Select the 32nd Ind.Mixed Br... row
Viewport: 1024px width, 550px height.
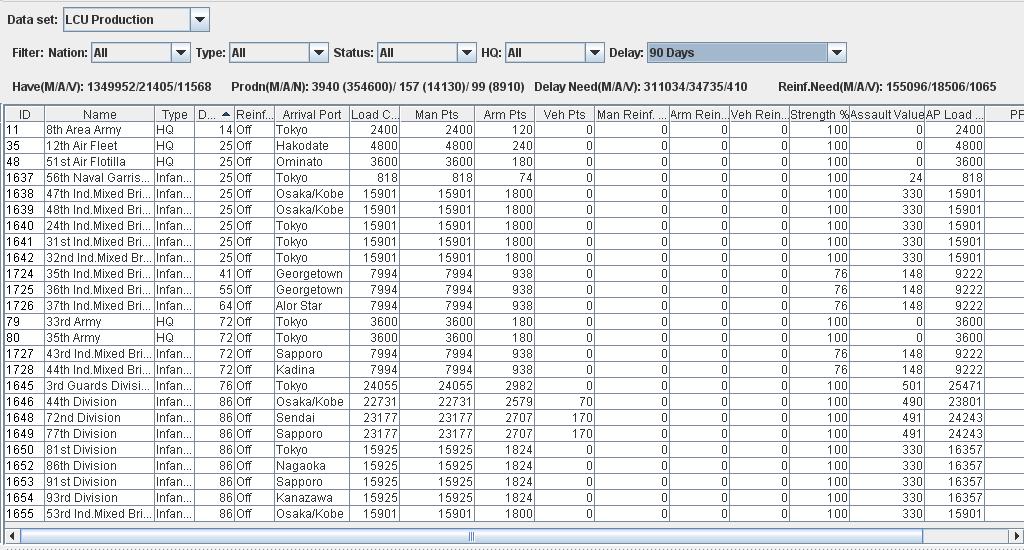[514, 258]
